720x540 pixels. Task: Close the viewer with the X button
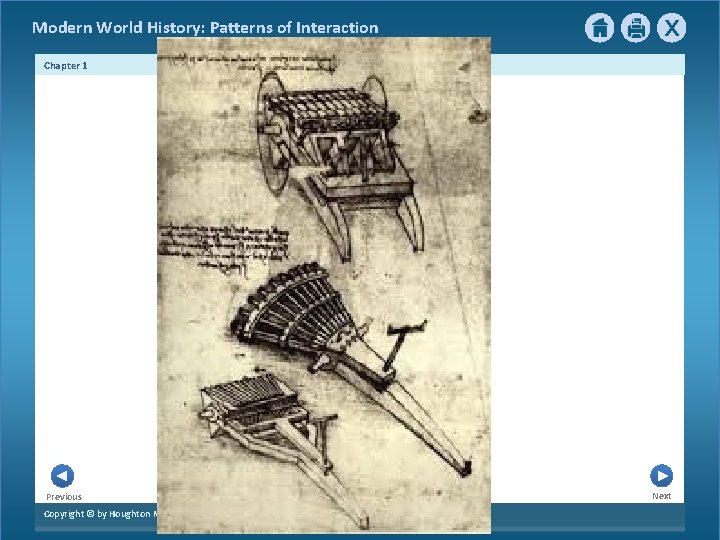point(671,28)
